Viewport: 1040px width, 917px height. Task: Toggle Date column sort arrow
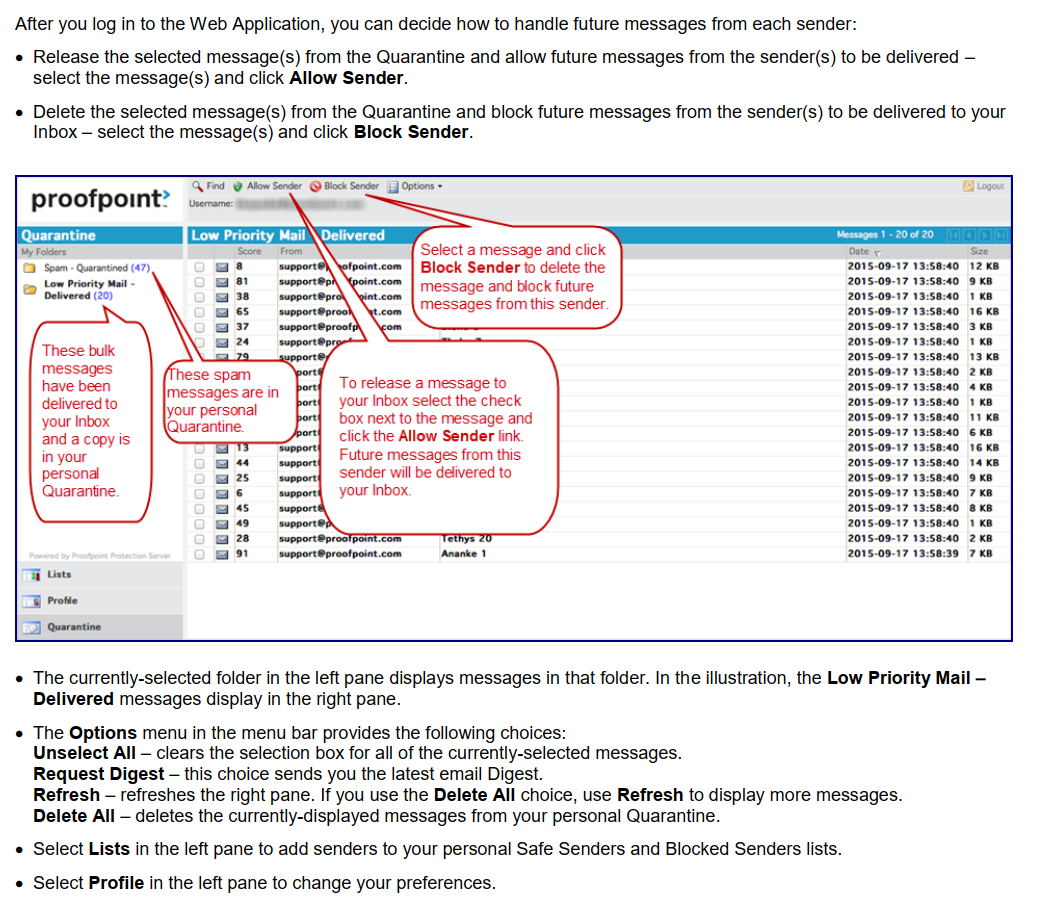pos(878,253)
